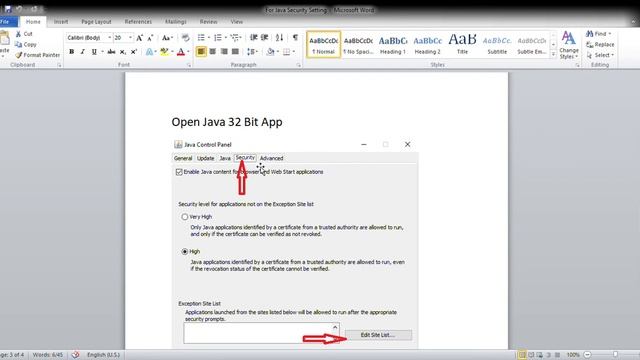Open the Change Case dropdown
Viewport: 640px width, 360px height.
point(167,38)
